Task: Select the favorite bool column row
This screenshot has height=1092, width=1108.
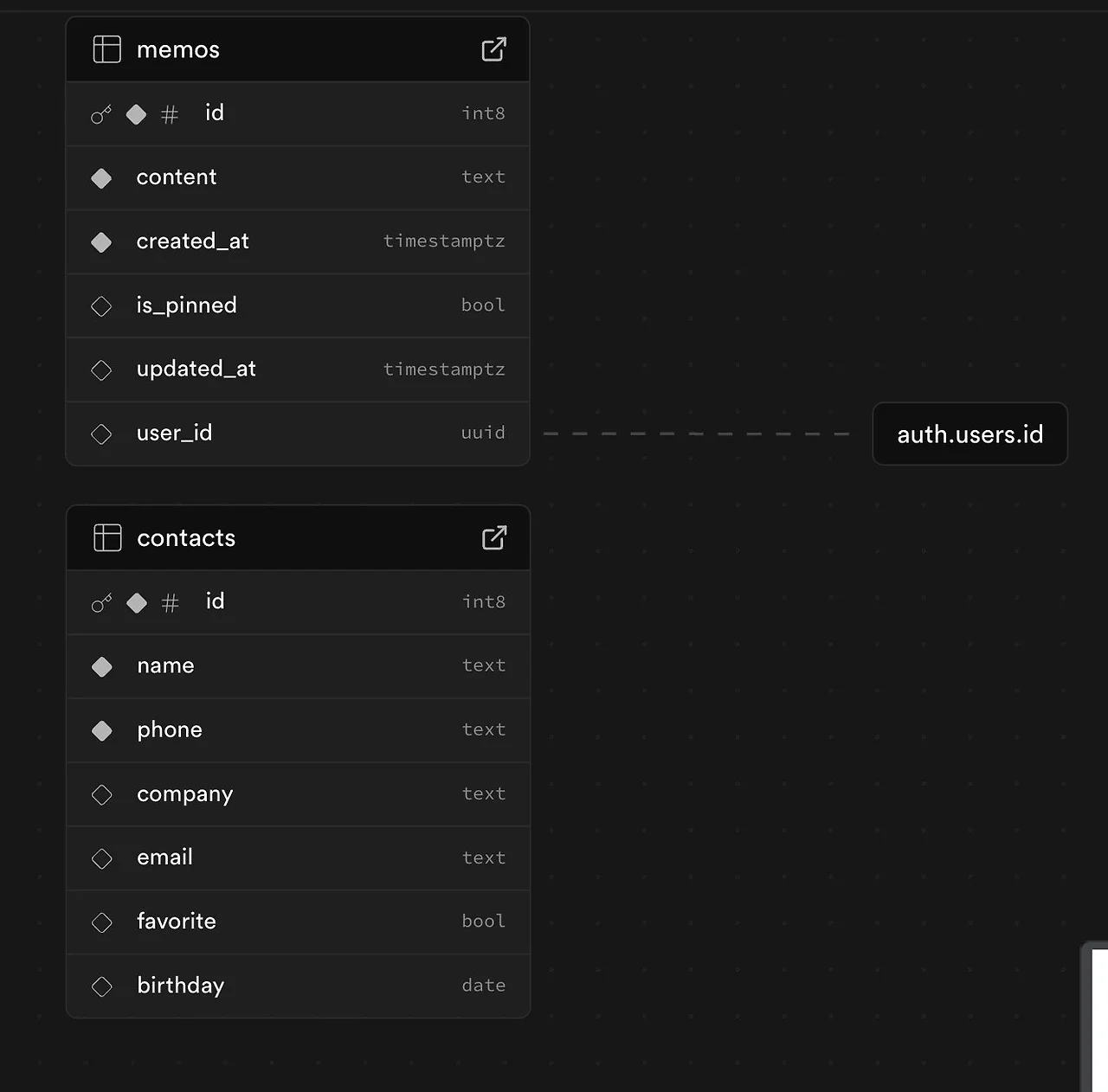Action: coord(299,922)
